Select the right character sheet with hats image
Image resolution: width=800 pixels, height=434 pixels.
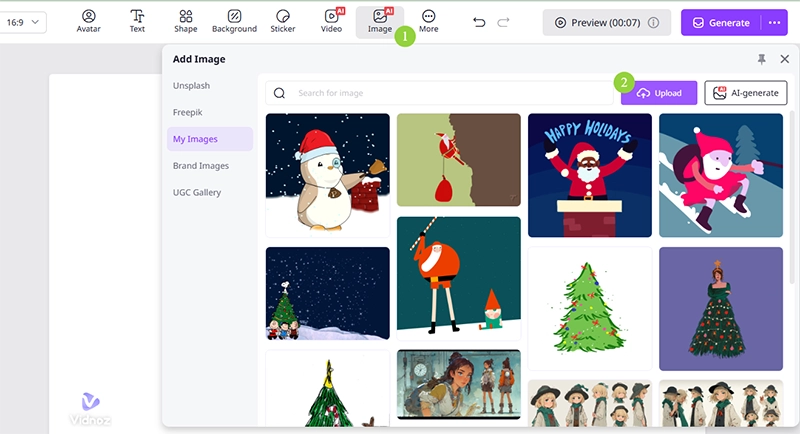pos(721,403)
